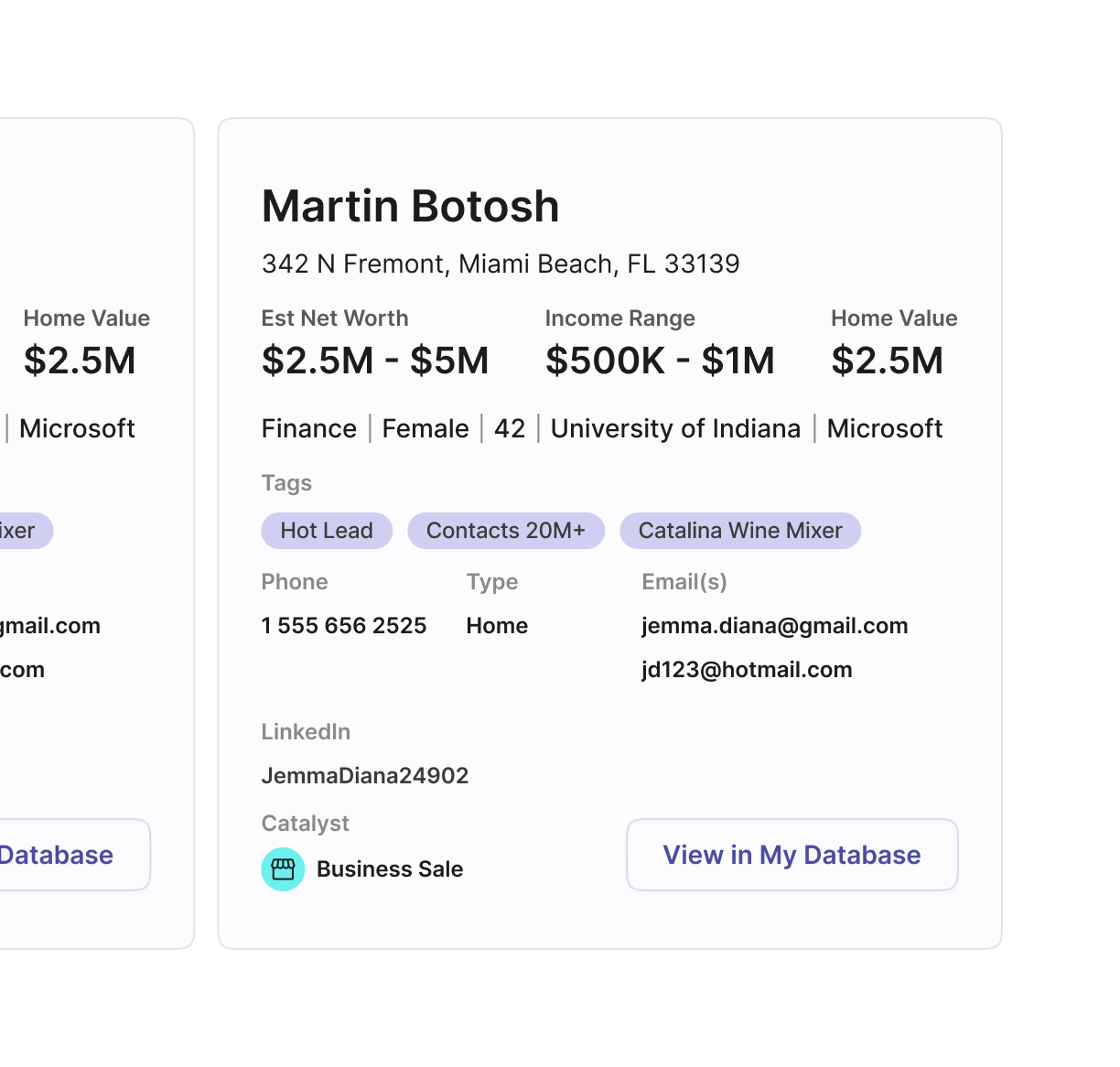Image resolution: width=1120 pixels, height=1067 pixels.
Task: Click View in My Database button
Action: (792, 855)
